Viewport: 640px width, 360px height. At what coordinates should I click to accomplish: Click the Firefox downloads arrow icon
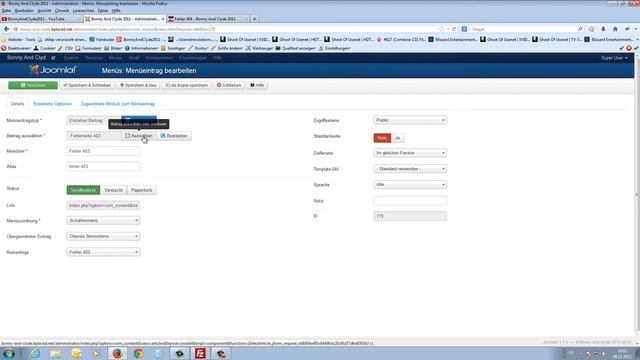603,29
